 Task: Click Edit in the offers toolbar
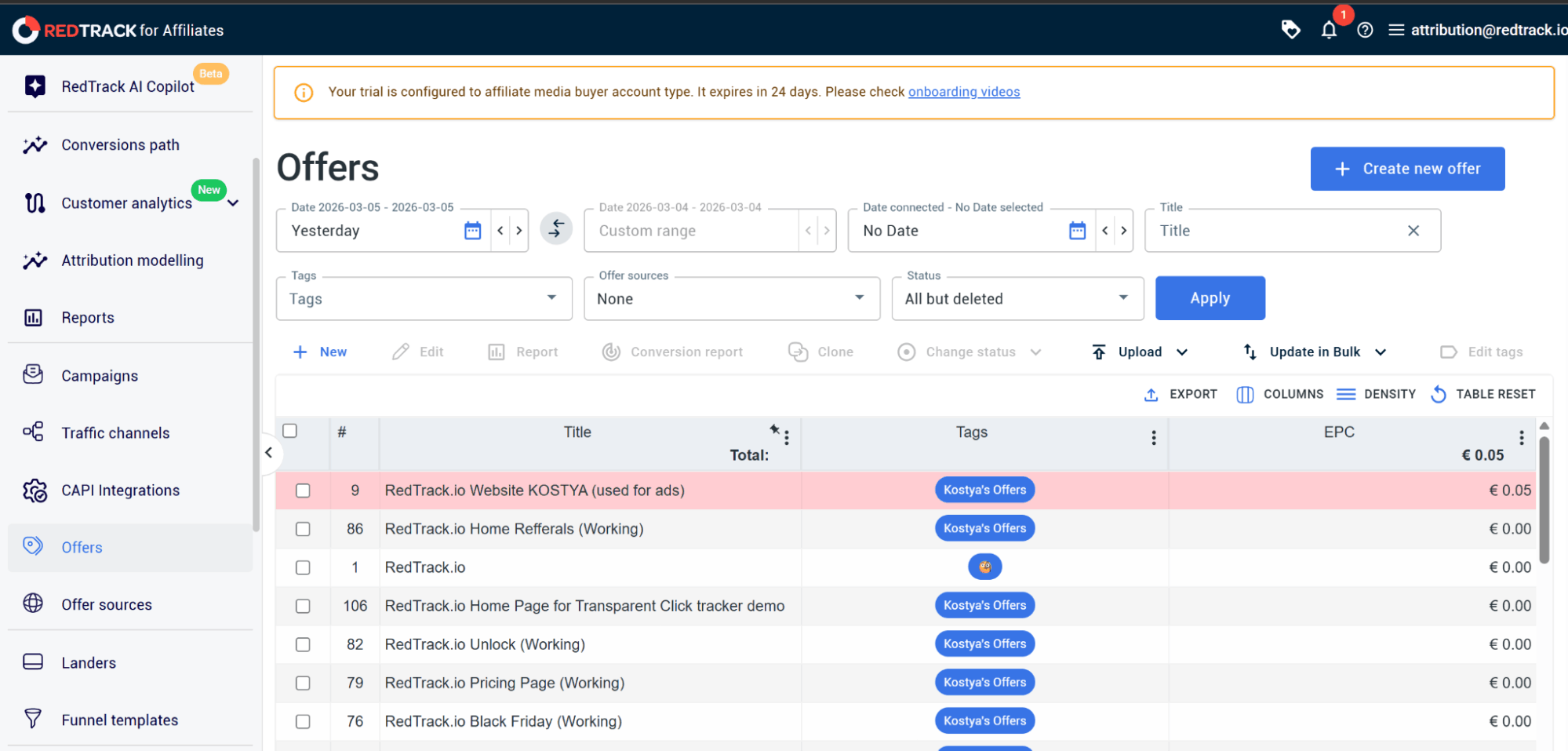tap(417, 352)
